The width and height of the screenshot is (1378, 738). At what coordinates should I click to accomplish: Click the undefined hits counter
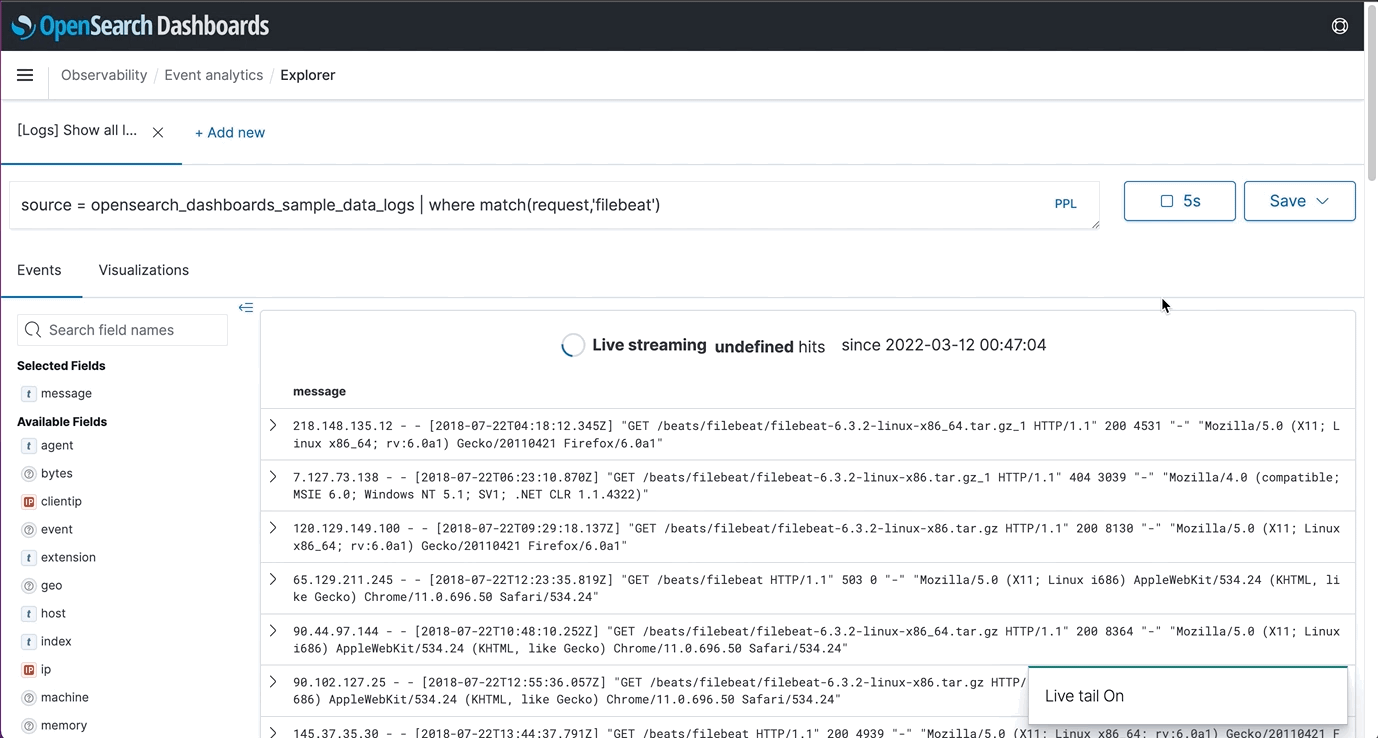tap(770, 347)
